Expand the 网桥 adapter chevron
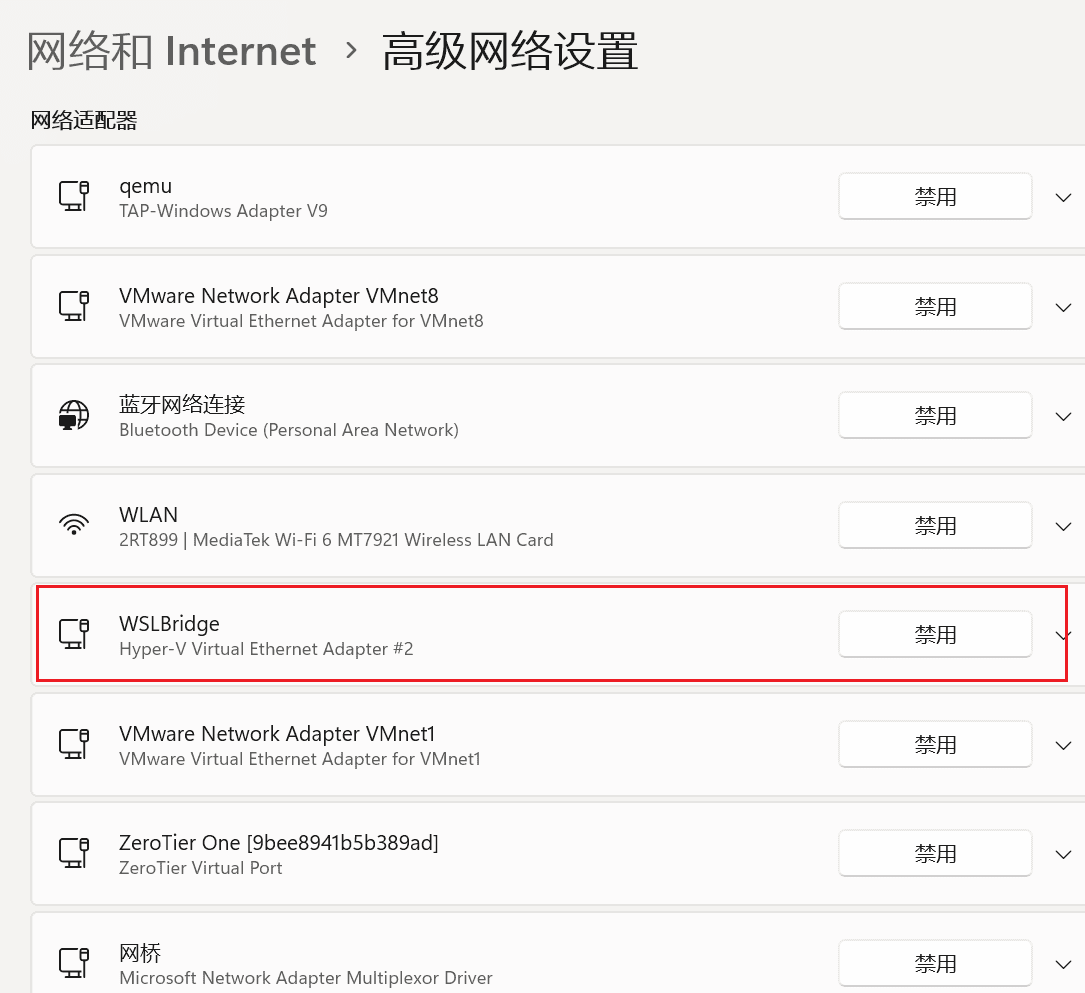Screen dimensions: 1085x993 click(x=1063, y=964)
